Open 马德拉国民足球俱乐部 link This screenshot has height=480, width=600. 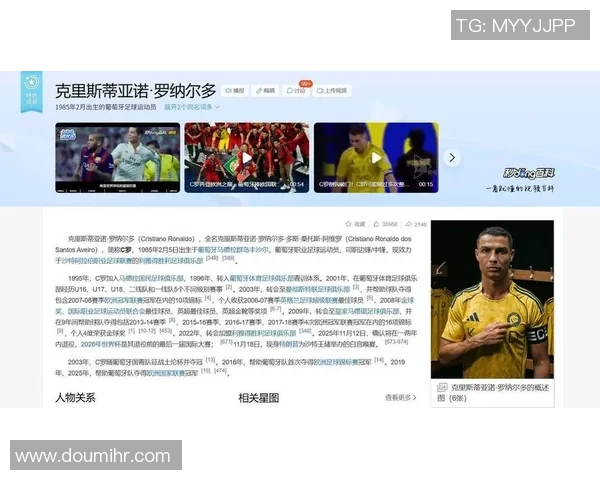[x=152, y=278]
